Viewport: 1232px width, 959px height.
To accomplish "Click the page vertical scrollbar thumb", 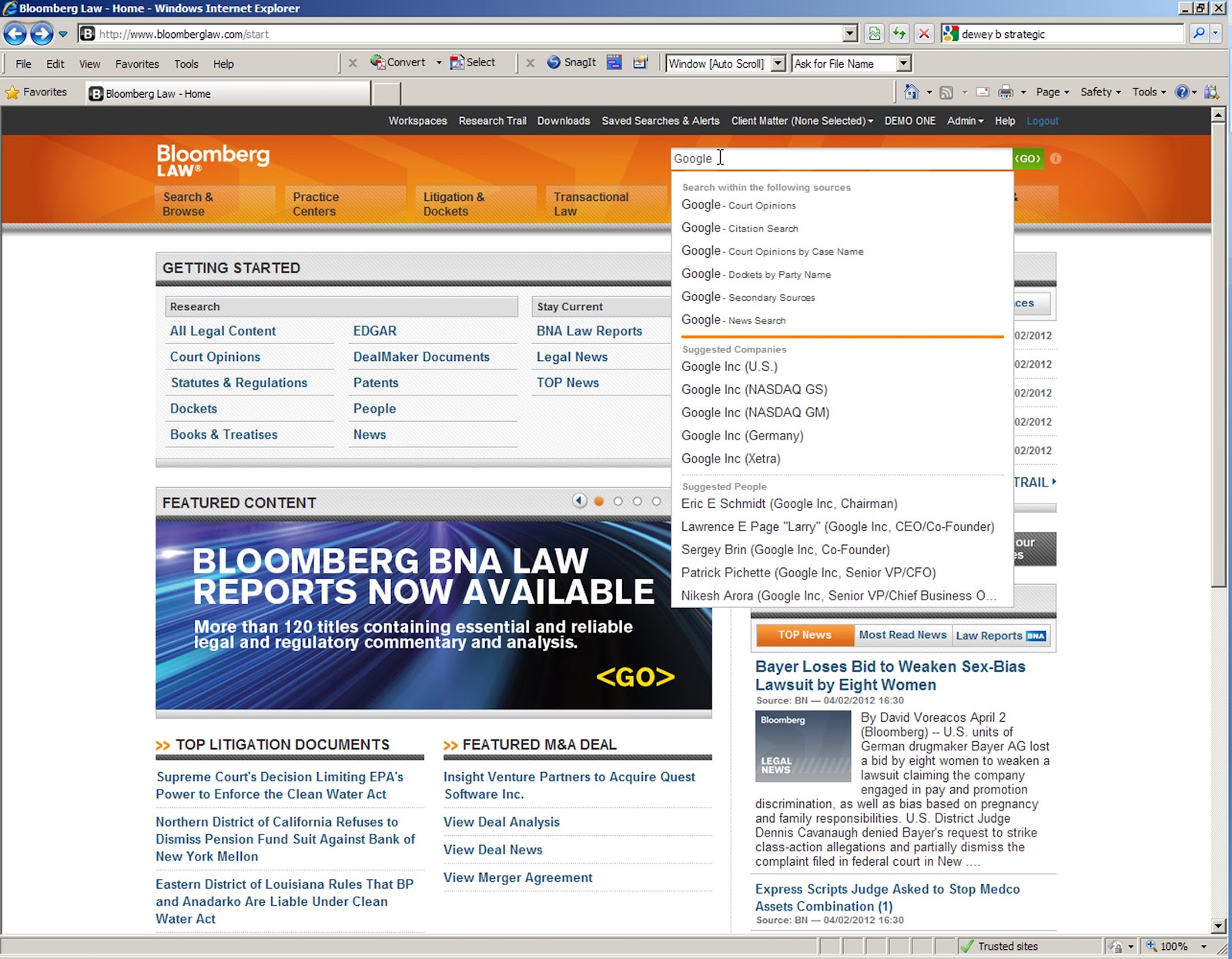I will [x=1218, y=354].
